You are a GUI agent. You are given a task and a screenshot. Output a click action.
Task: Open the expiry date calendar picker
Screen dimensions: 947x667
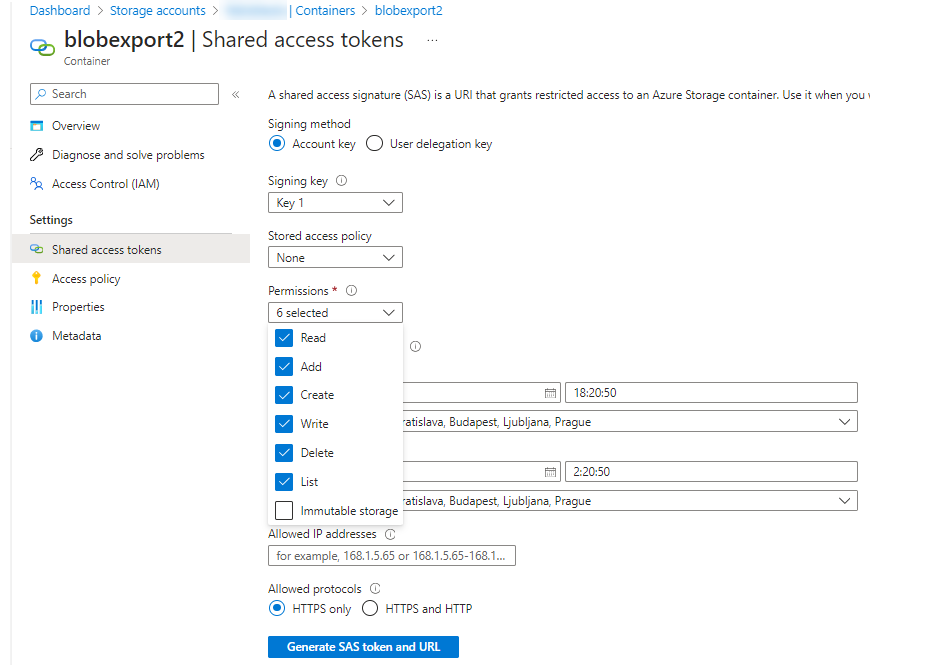tap(550, 472)
